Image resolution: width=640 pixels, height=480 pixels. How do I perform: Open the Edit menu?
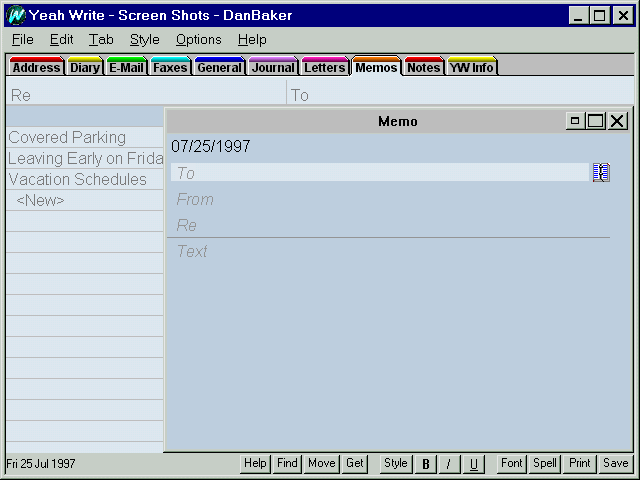(x=61, y=40)
